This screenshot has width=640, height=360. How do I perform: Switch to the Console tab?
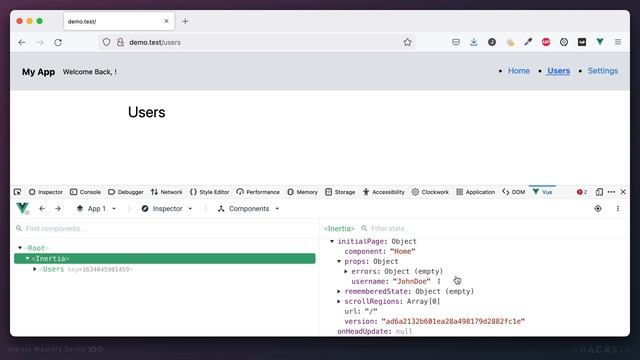click(85, 192)
